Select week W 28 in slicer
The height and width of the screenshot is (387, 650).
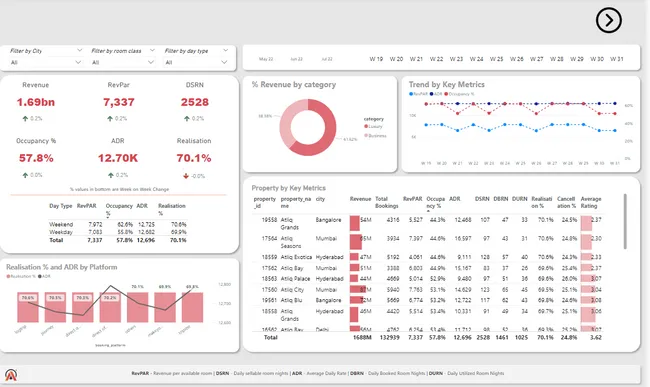(x=557, y=59)
